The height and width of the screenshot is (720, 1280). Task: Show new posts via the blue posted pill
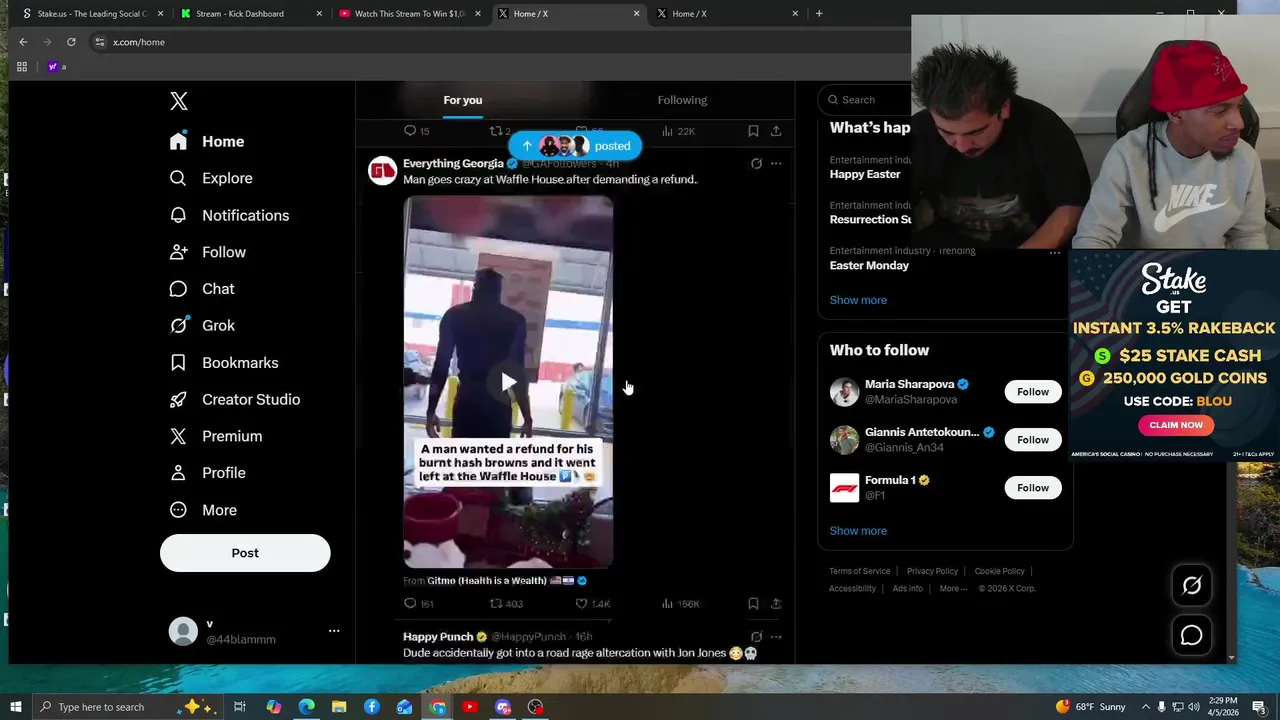click(575, 146)
